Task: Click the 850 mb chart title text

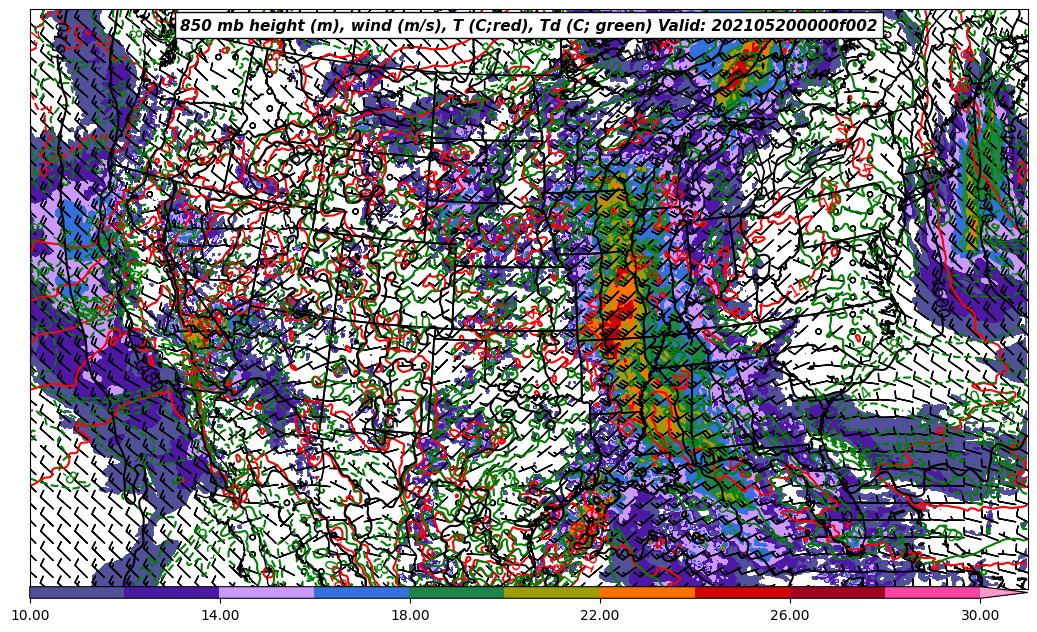Action: point(528,26)
